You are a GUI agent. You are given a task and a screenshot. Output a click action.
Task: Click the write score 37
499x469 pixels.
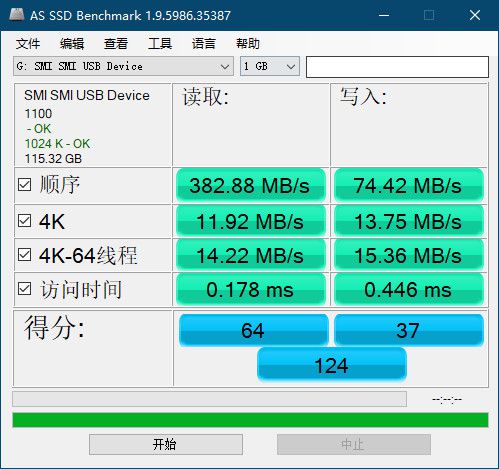click(x=409, y=330)
